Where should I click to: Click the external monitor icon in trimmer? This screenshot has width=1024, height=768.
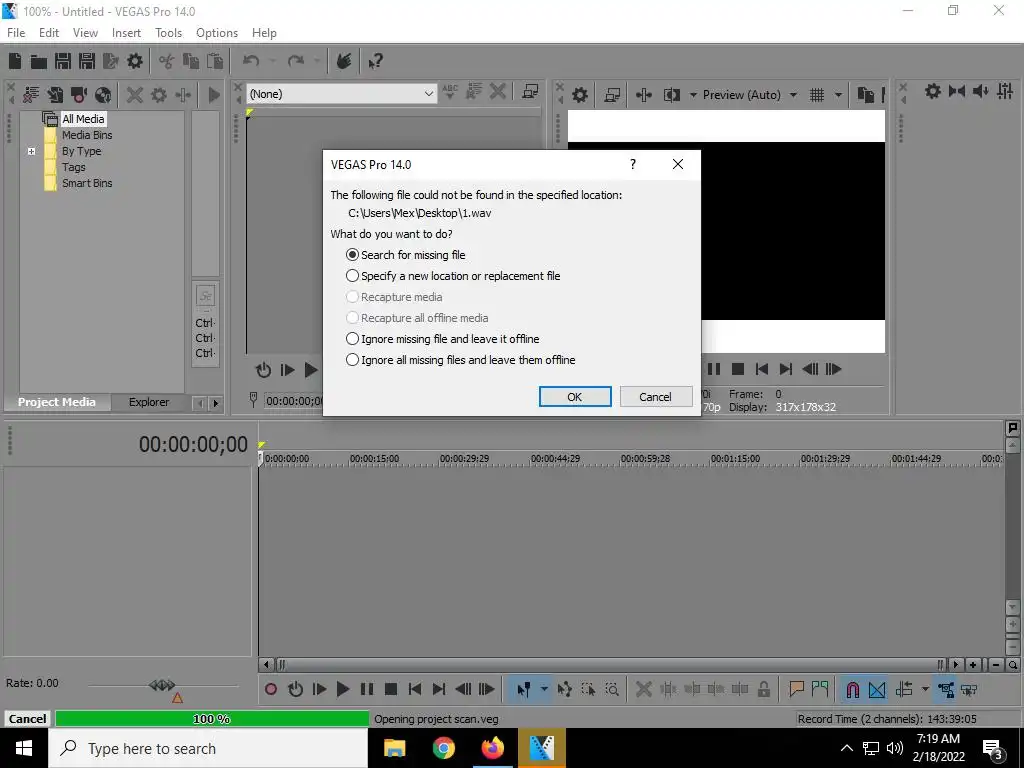pos(530,92)
